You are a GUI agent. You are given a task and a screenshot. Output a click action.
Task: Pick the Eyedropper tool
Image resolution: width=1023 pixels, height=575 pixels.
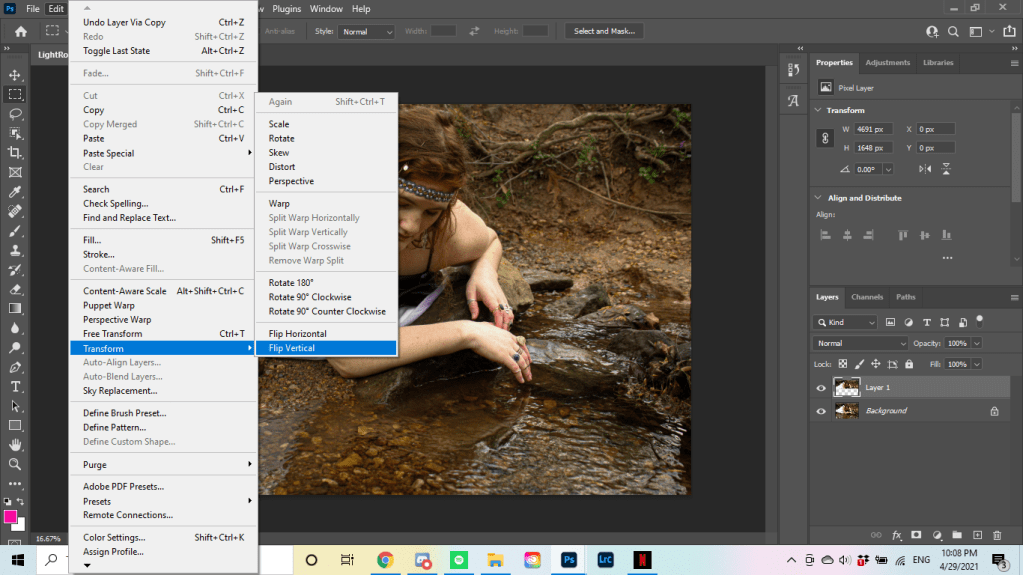(15, 192)
